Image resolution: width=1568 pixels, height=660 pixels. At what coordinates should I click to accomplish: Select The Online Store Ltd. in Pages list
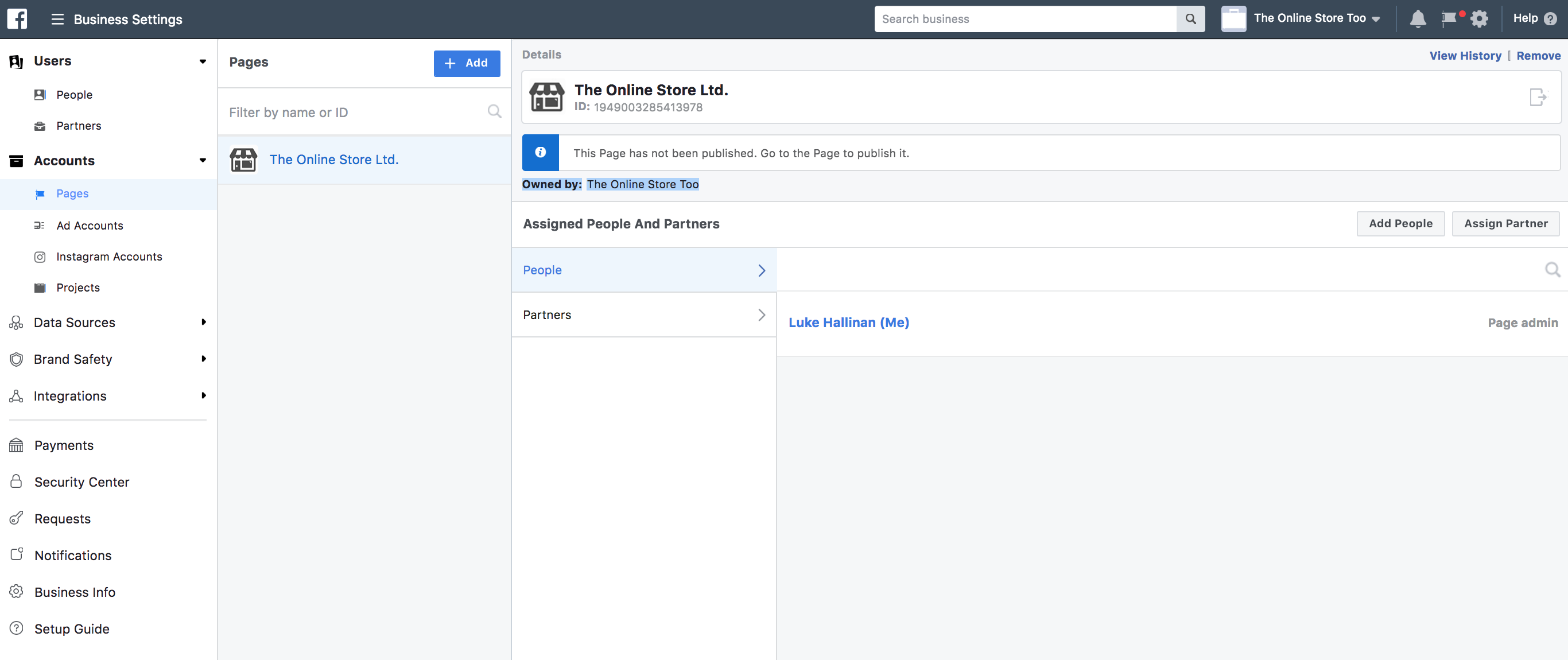click(x=364, y=160)
